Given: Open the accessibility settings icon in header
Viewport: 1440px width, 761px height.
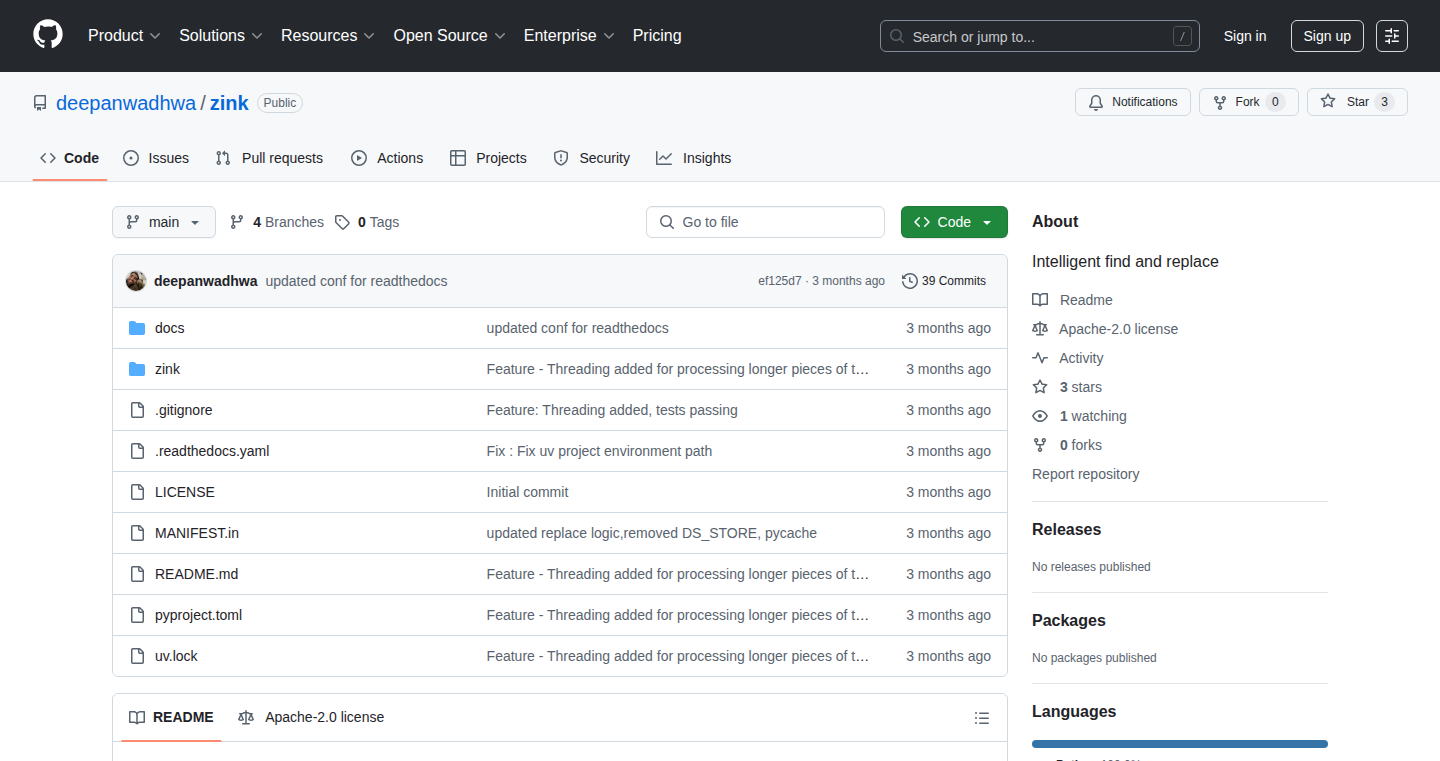Looking at the screenshot, I should 1392,36.
